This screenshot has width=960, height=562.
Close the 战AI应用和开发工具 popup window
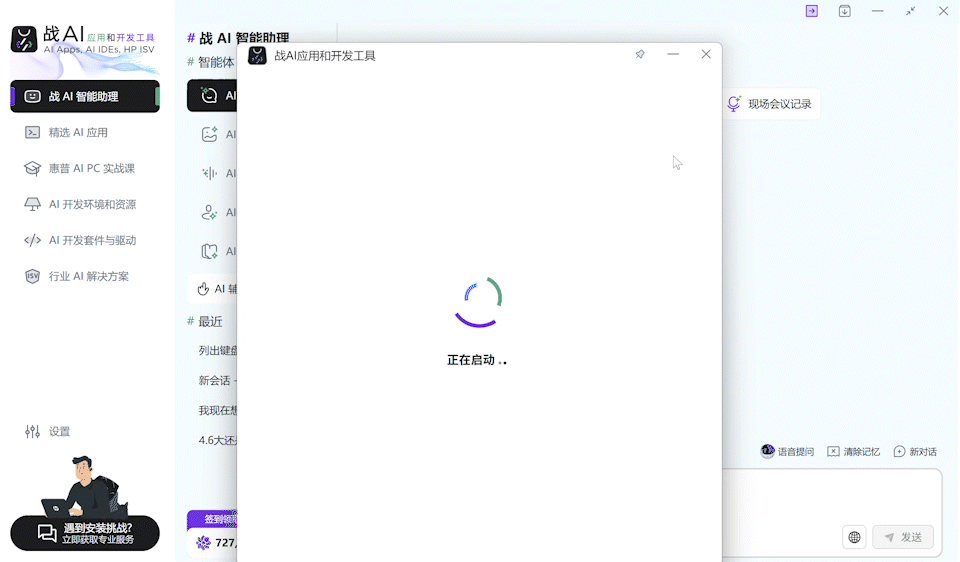[706, 54]
